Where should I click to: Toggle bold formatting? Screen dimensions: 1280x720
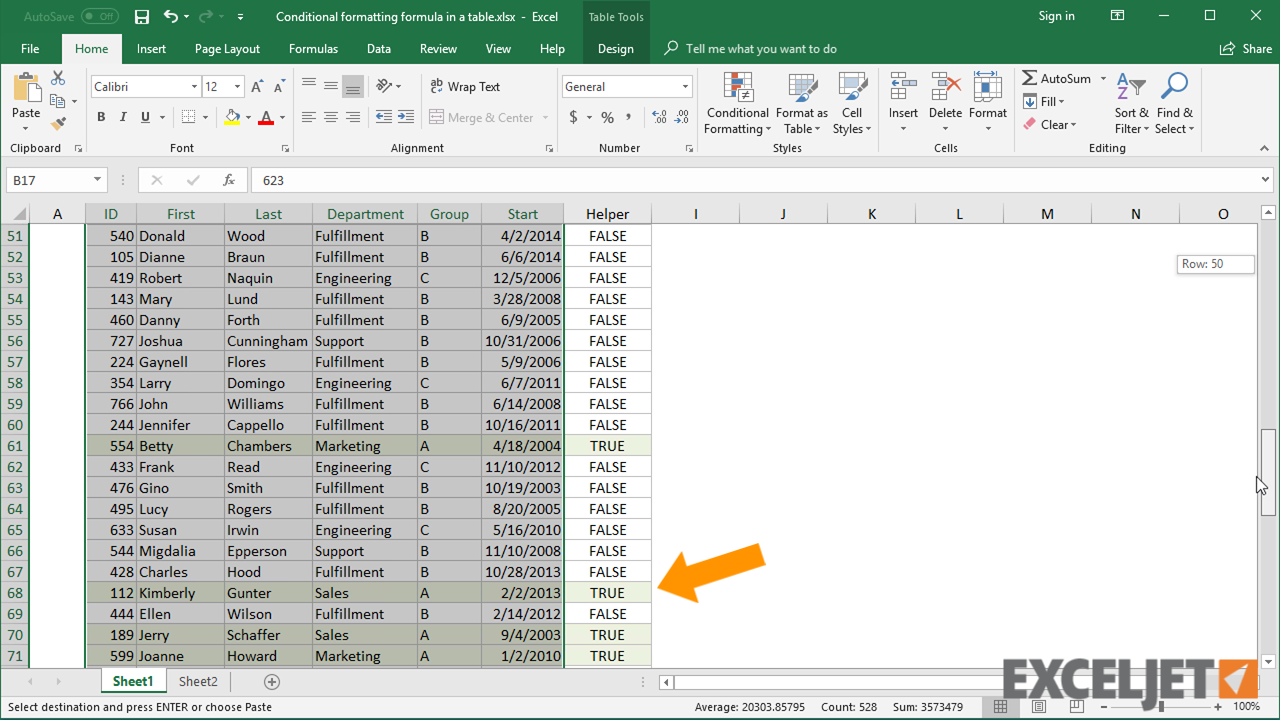(100, 117)
